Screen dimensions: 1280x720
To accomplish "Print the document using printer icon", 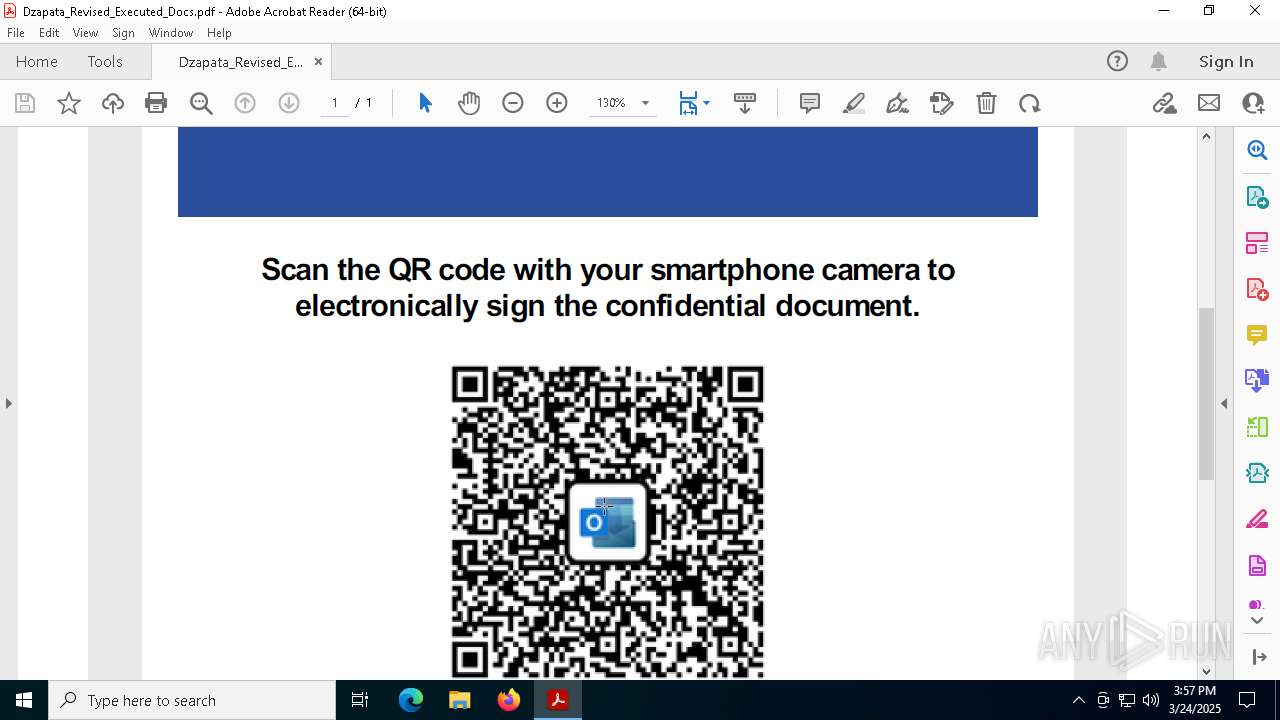I will 156,103.
